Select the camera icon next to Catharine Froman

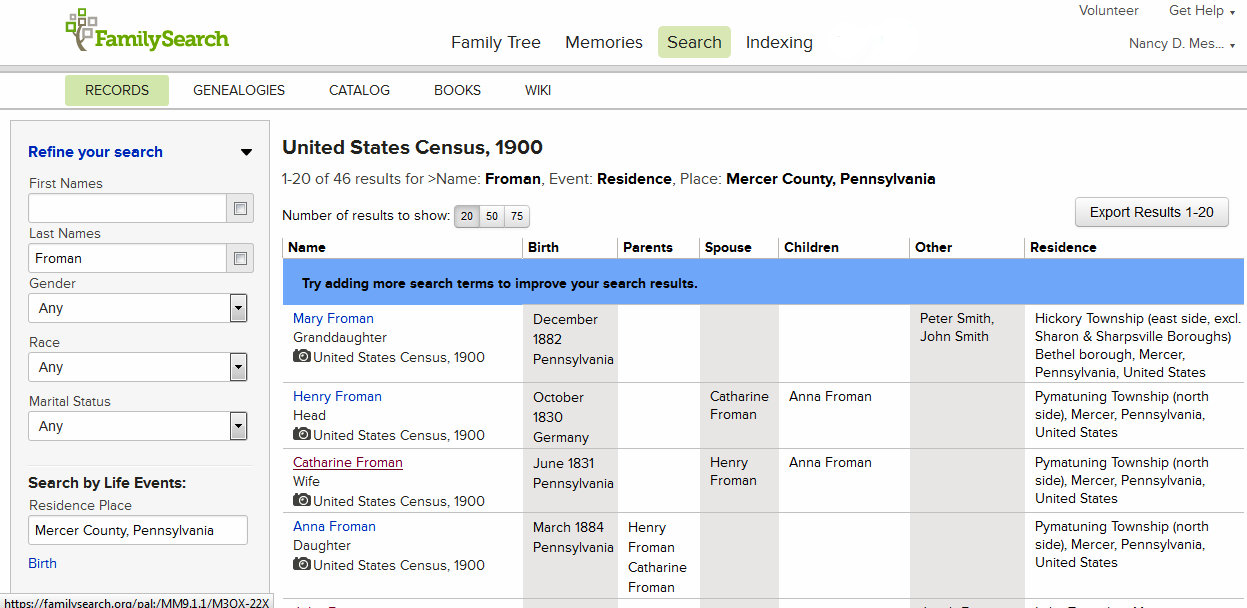point(302,501)
